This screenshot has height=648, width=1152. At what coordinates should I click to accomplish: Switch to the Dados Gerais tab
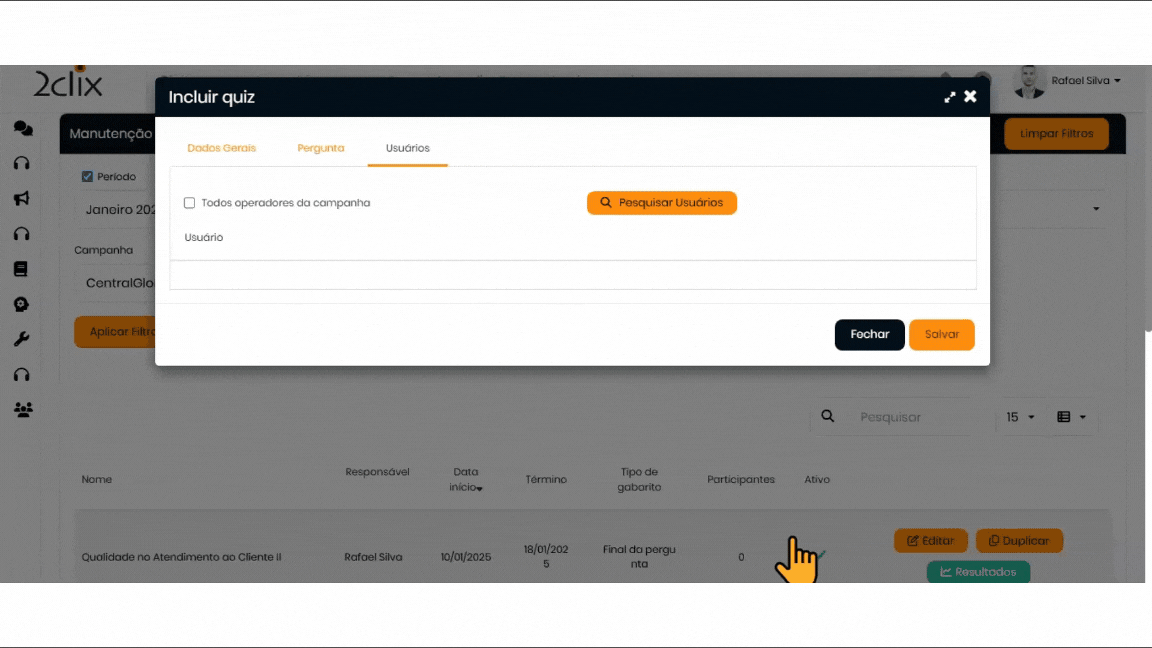tap(222, 148)
